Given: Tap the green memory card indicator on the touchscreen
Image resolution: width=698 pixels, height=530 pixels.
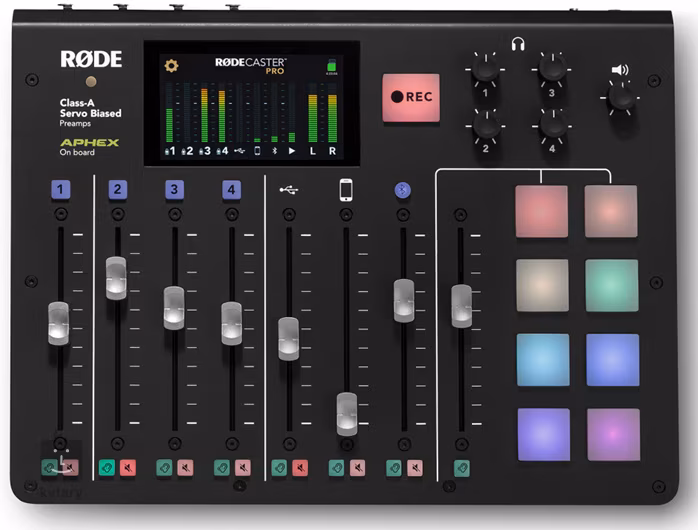Looking at the screenshot, I should 332,66.
